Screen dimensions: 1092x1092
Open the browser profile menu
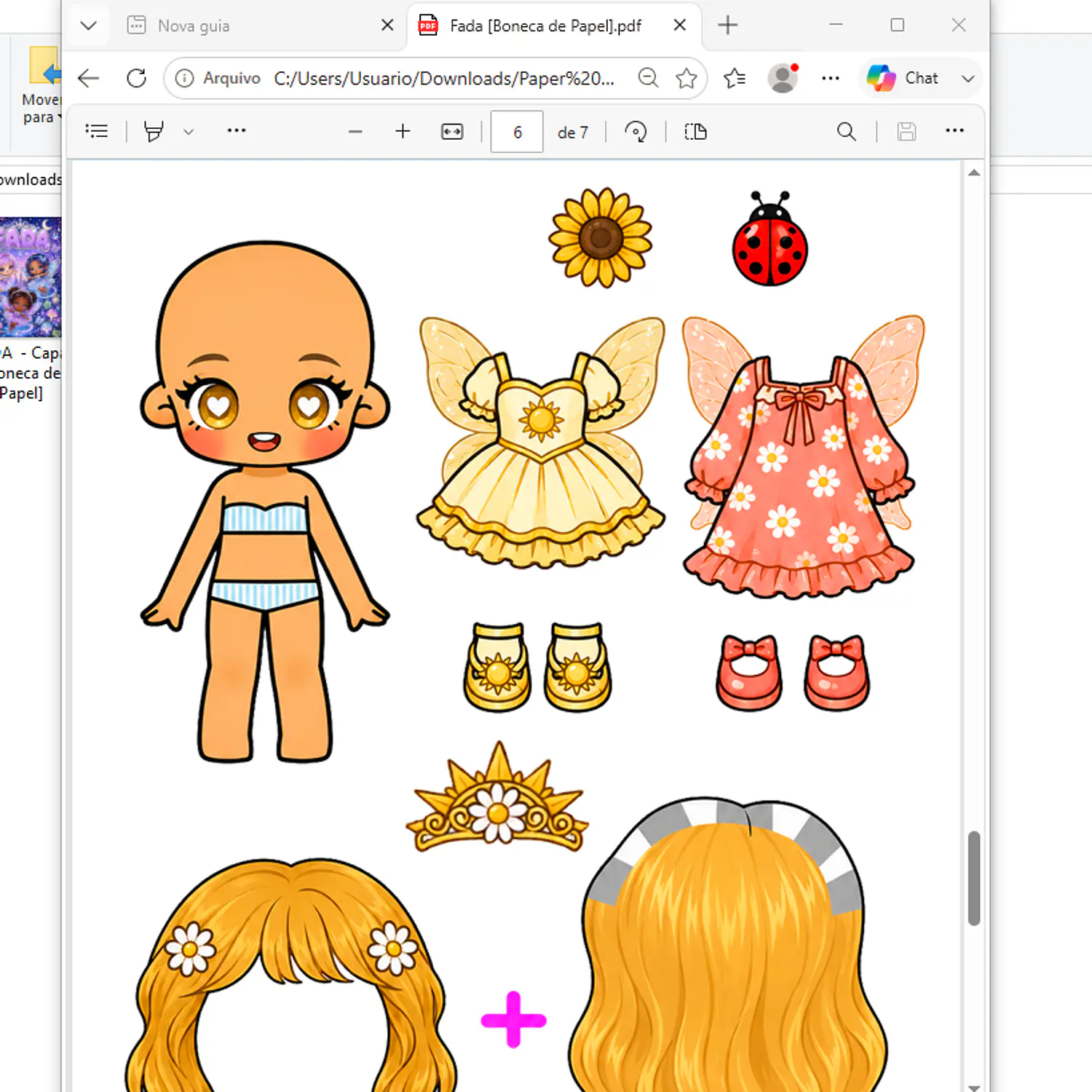click(x=783, y=78)
